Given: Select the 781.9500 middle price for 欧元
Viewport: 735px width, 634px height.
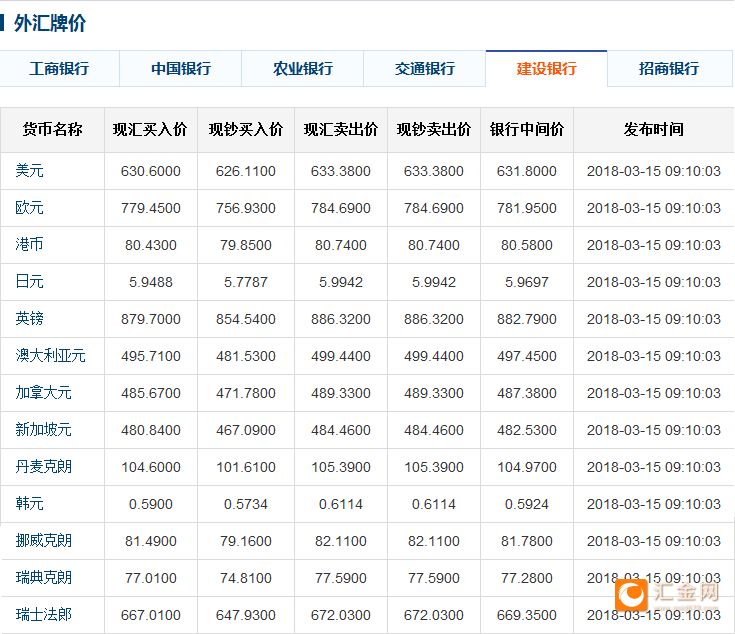Looking at the screenshot, I should click(527, 208).
